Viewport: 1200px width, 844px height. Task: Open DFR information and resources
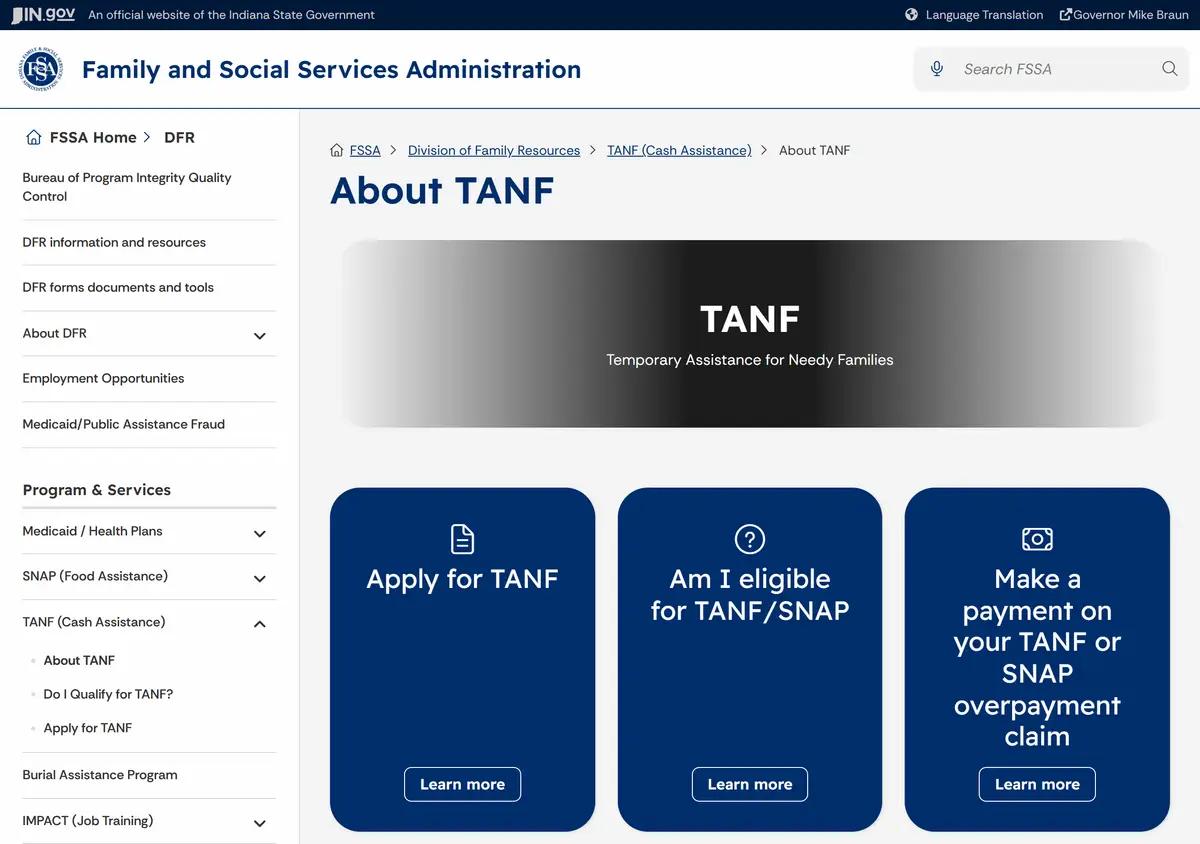114,242
